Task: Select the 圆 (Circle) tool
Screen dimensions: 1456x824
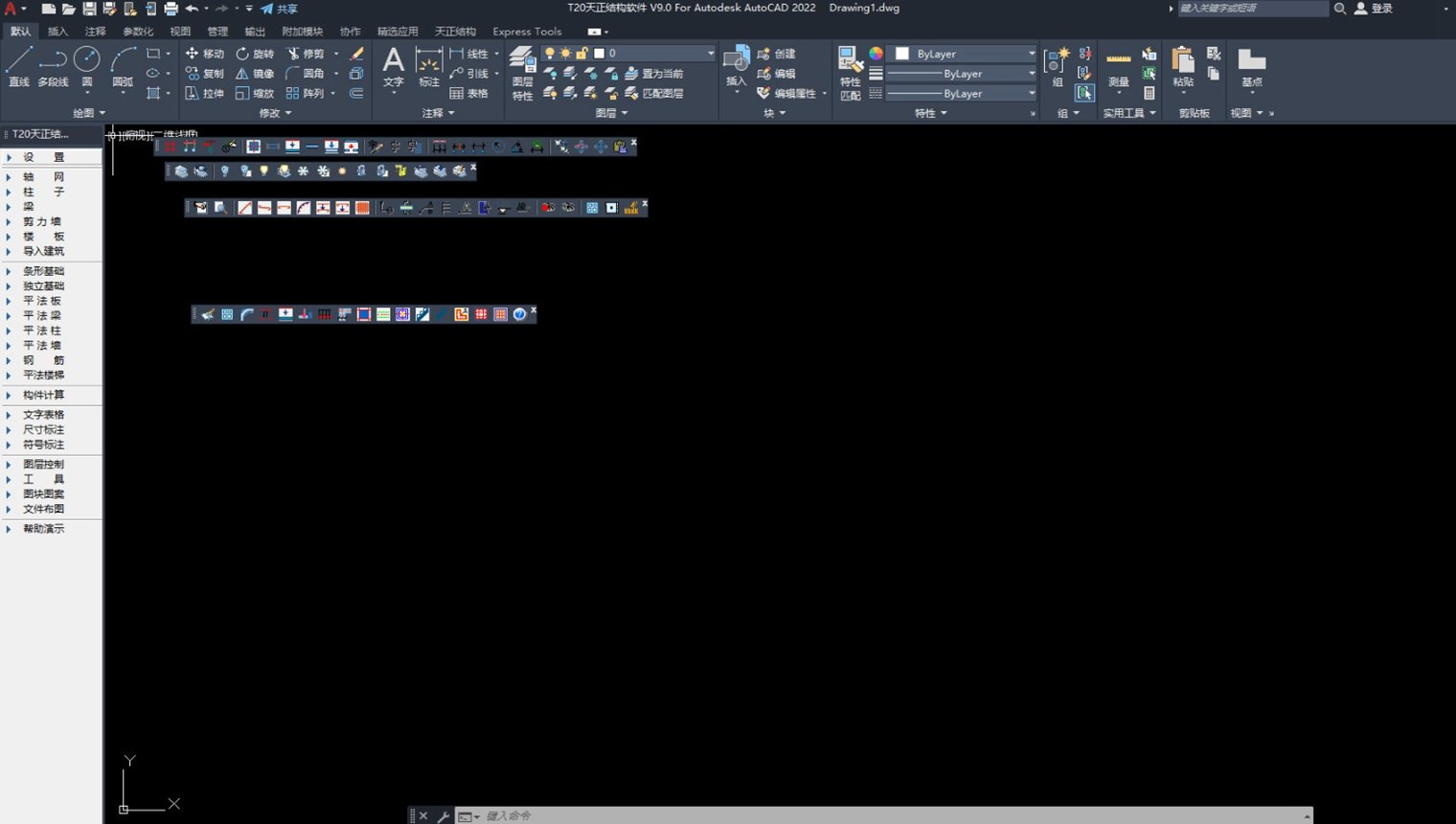Action: tap(87, 66)
